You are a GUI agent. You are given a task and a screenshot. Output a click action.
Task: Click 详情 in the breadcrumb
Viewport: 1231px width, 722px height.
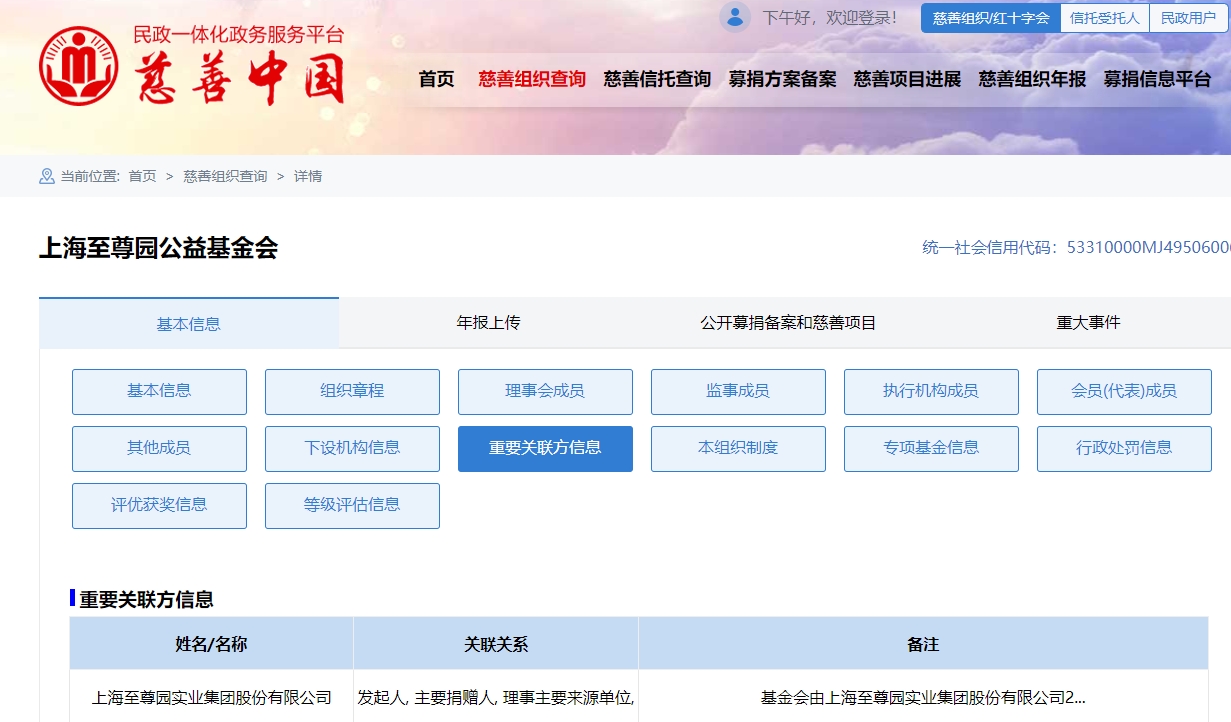tap(308, 176)
